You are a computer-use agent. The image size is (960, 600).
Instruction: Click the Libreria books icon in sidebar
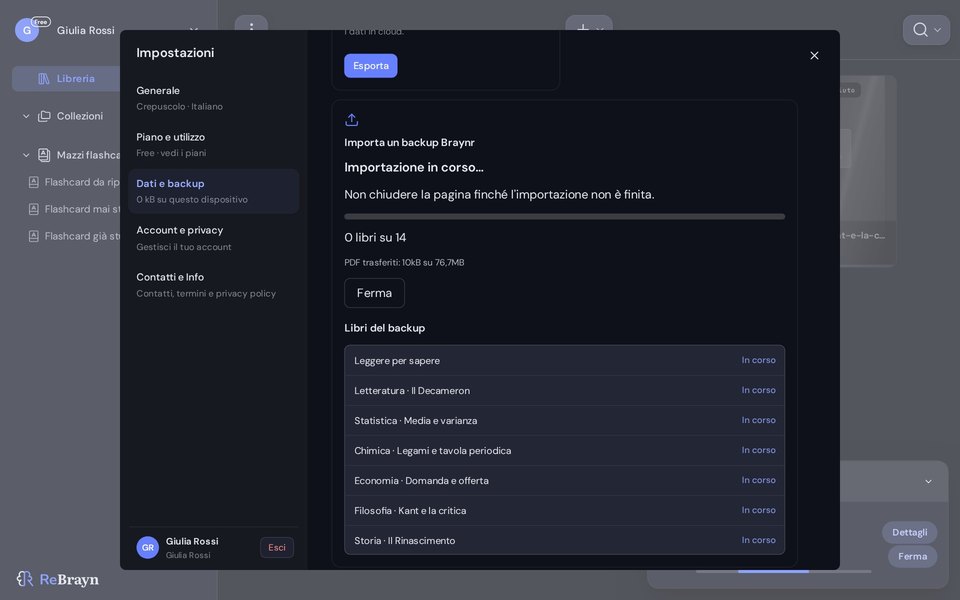[x=43, y=78]
